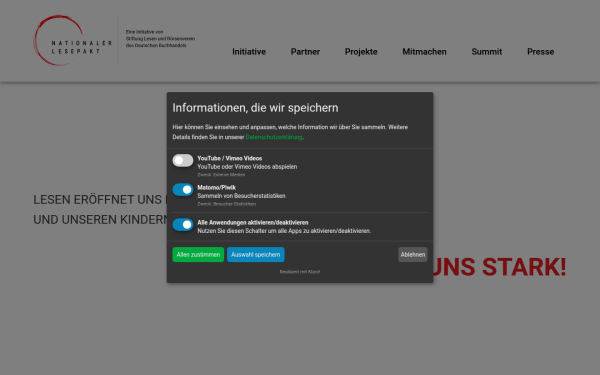The height and width of the screenshot is (375, 600).
Task: Open the Datenschutzerklärung link
Action: point(274,137)
